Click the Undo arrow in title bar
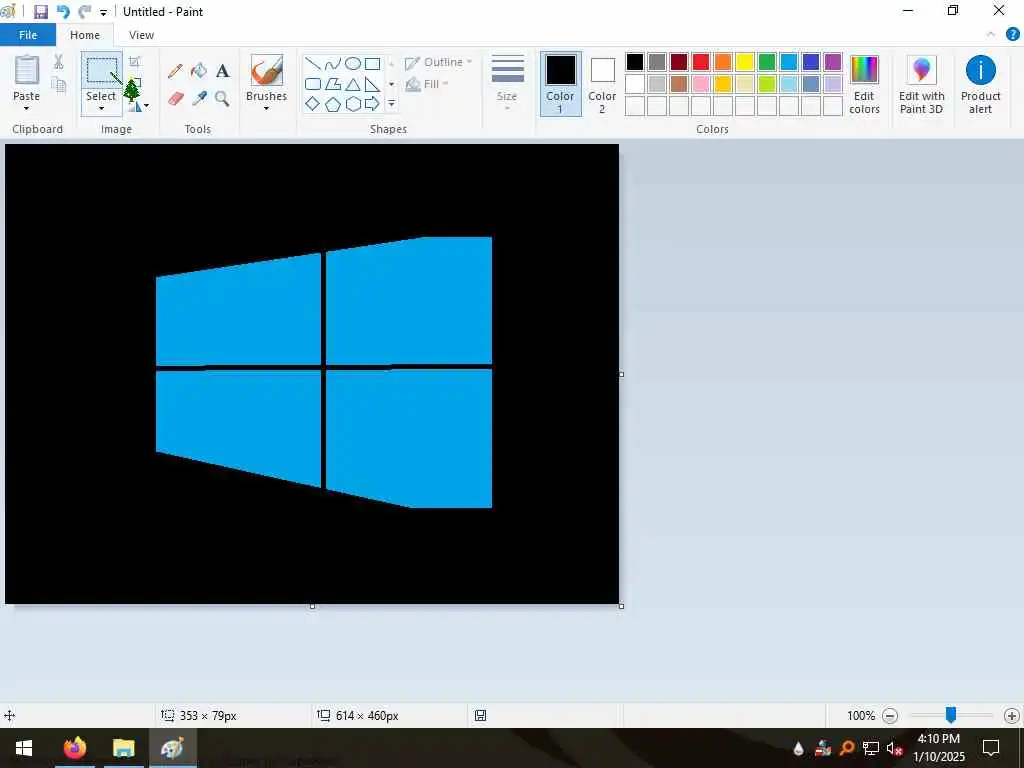Viewport: 1024px width, 768px height. [63, 12]
